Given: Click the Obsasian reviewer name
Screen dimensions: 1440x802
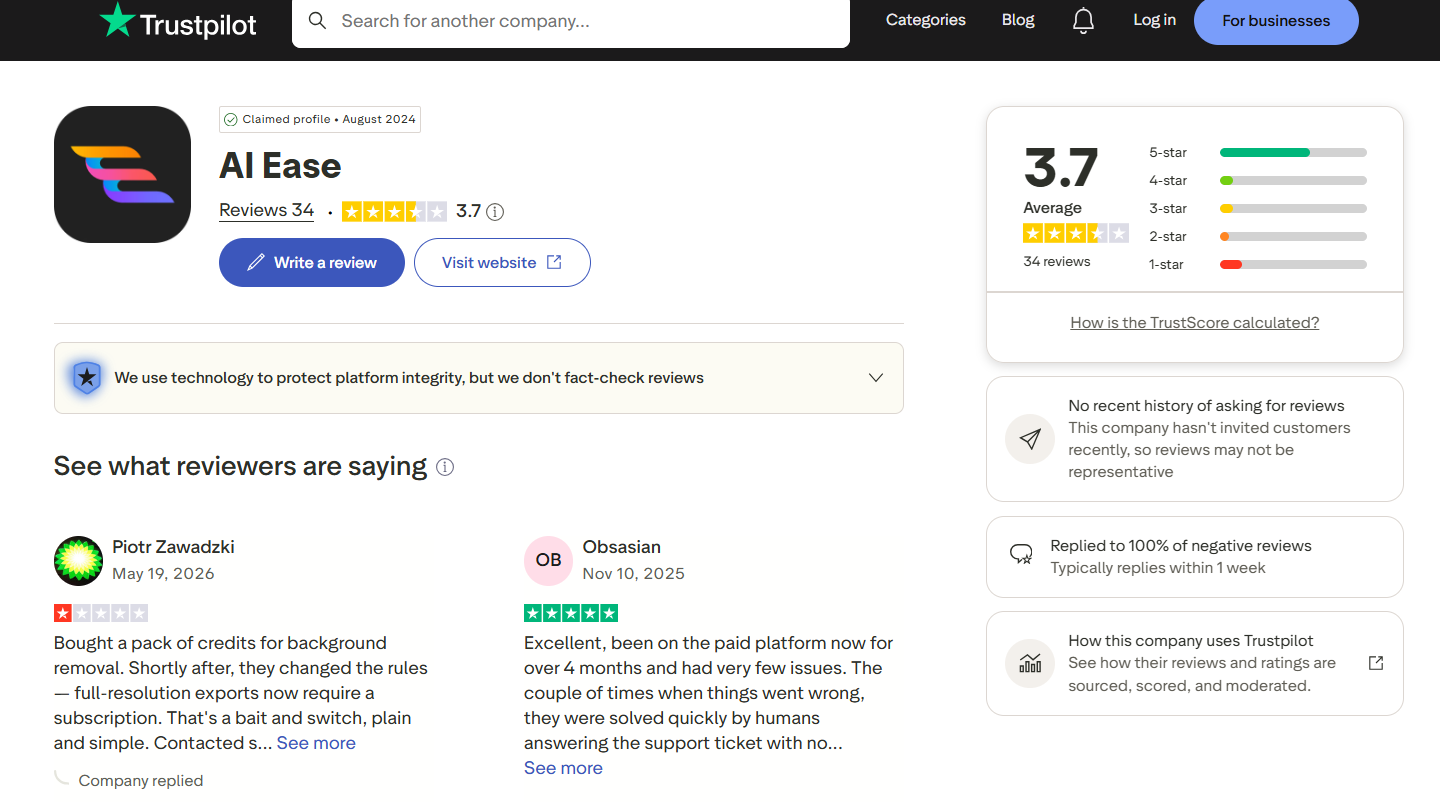Looking at the screenshot, I should pos(622,547).
